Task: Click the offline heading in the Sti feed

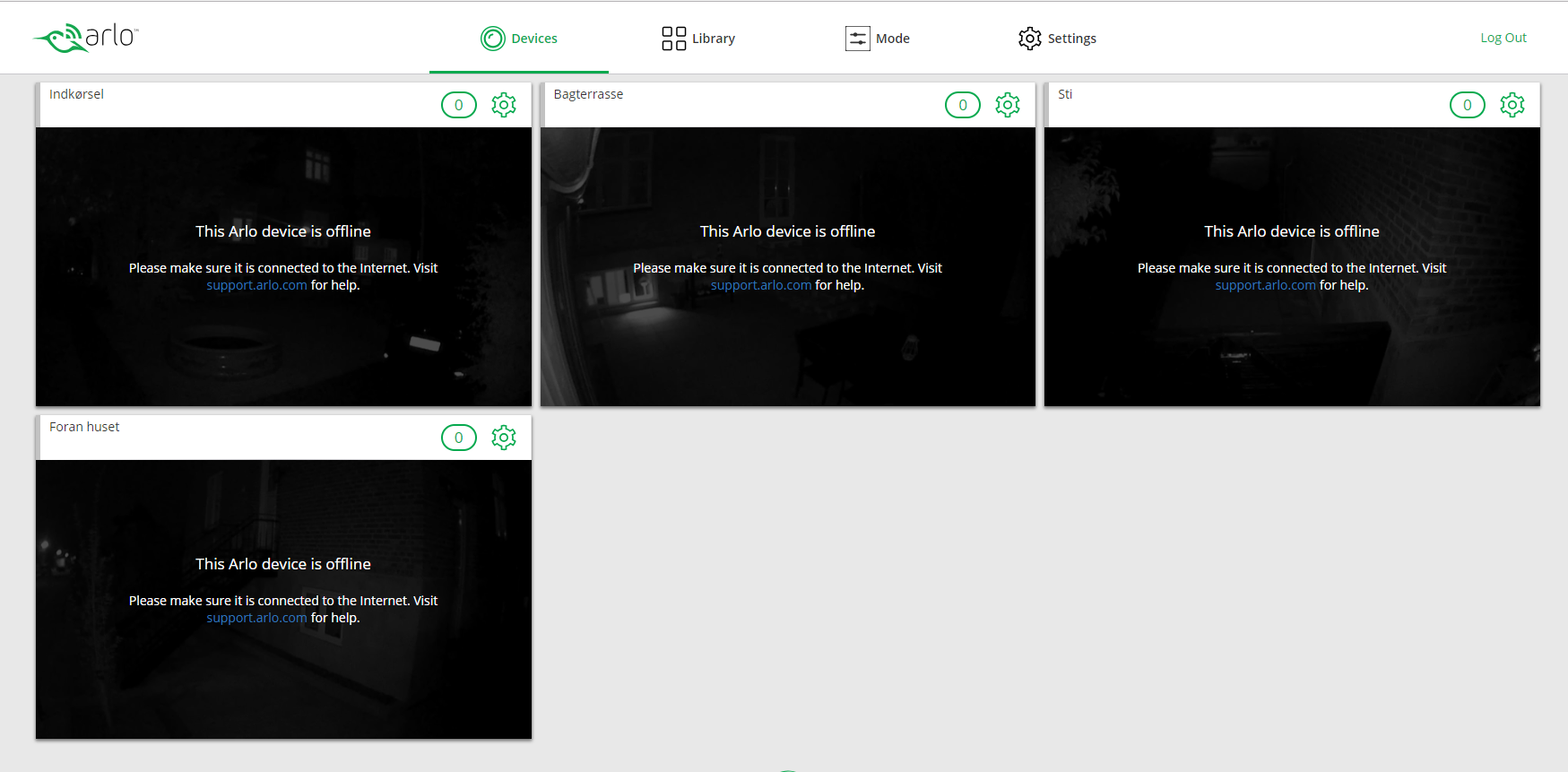Action: (x=1292, y=231)
